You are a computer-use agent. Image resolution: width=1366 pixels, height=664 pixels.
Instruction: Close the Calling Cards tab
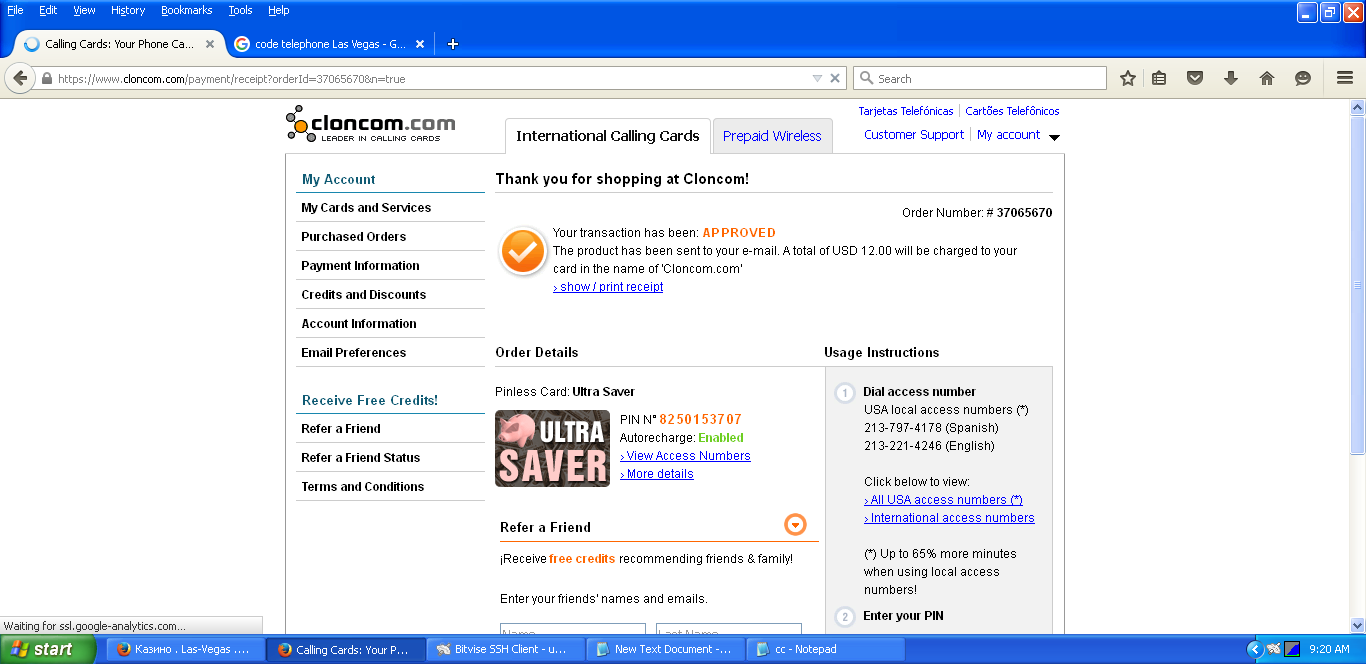[x=210, y=44]
